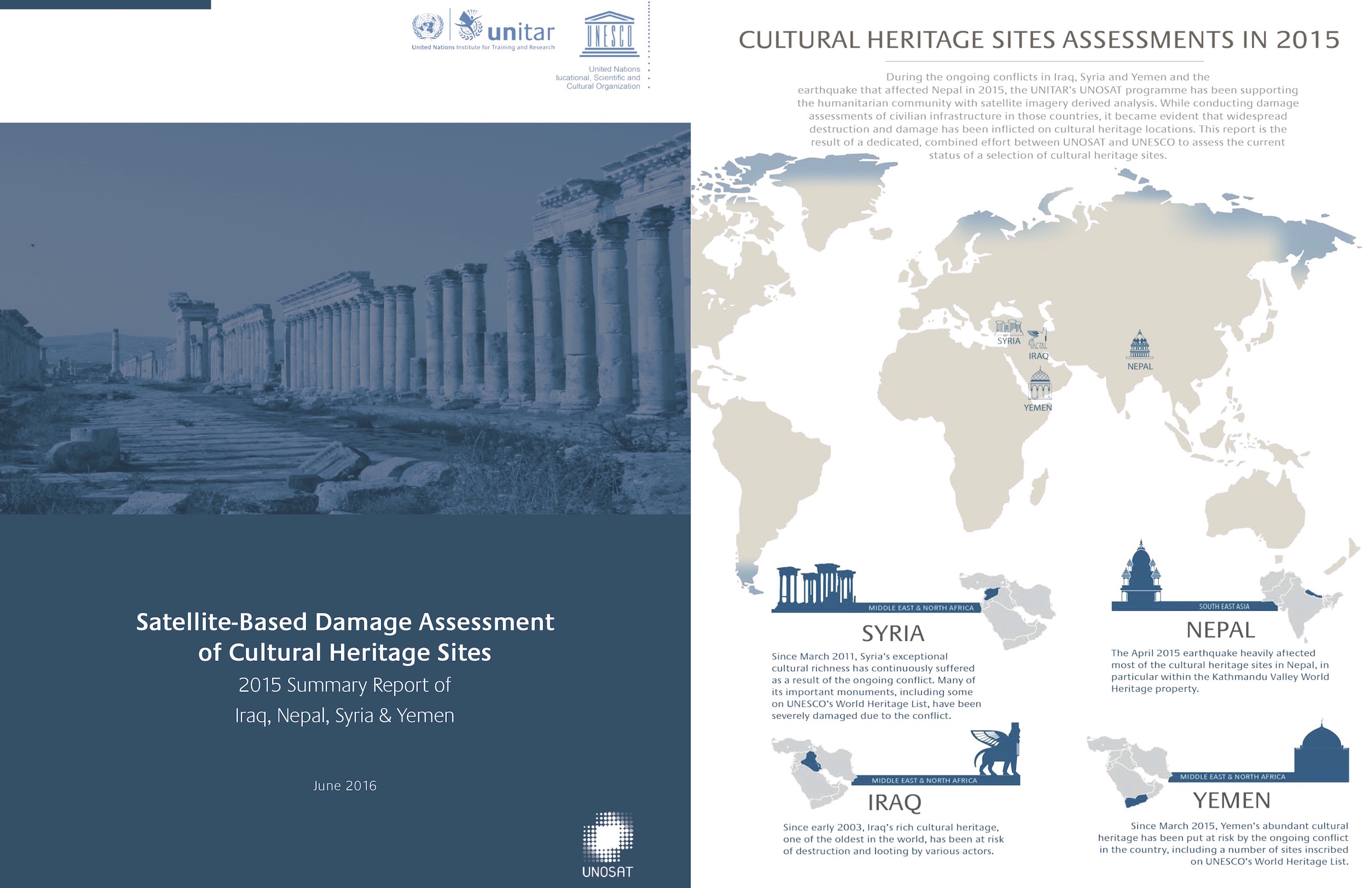Click 'Satellite-Based Damage Assessment' cover title
Image resolution: width=1372 pixels, height=888 pixels.
click(345, 622)
